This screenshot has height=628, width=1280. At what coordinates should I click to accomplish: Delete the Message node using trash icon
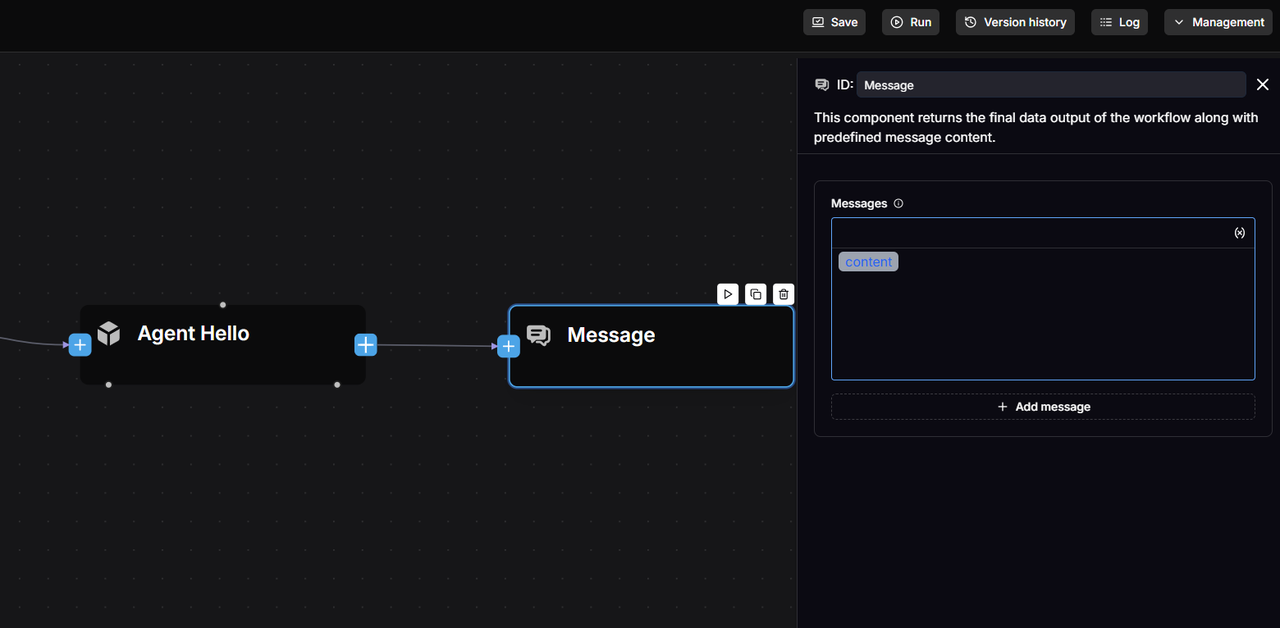click(784, 294)
